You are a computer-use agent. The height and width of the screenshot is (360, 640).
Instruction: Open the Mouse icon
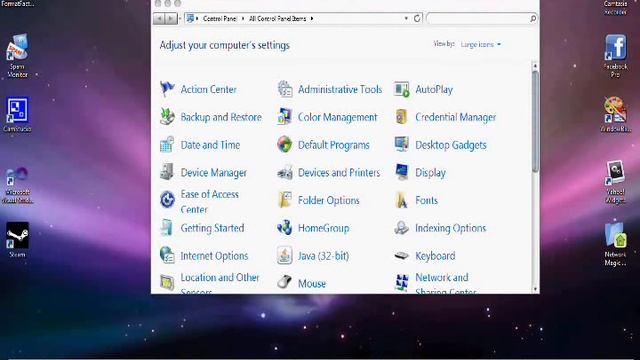click(x=285, y=282)
